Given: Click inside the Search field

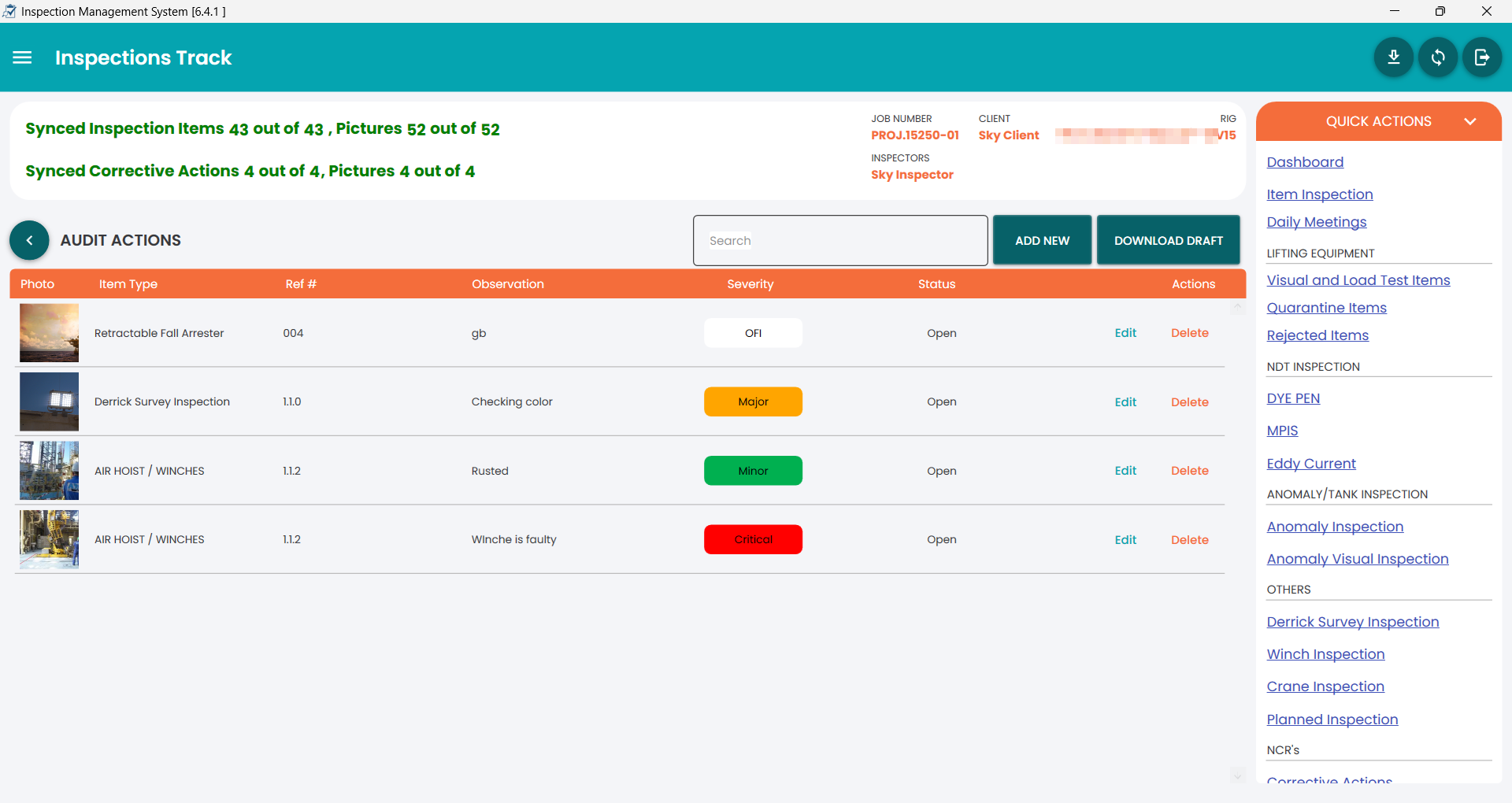Looking at the screenshot, I should point(839,240).
